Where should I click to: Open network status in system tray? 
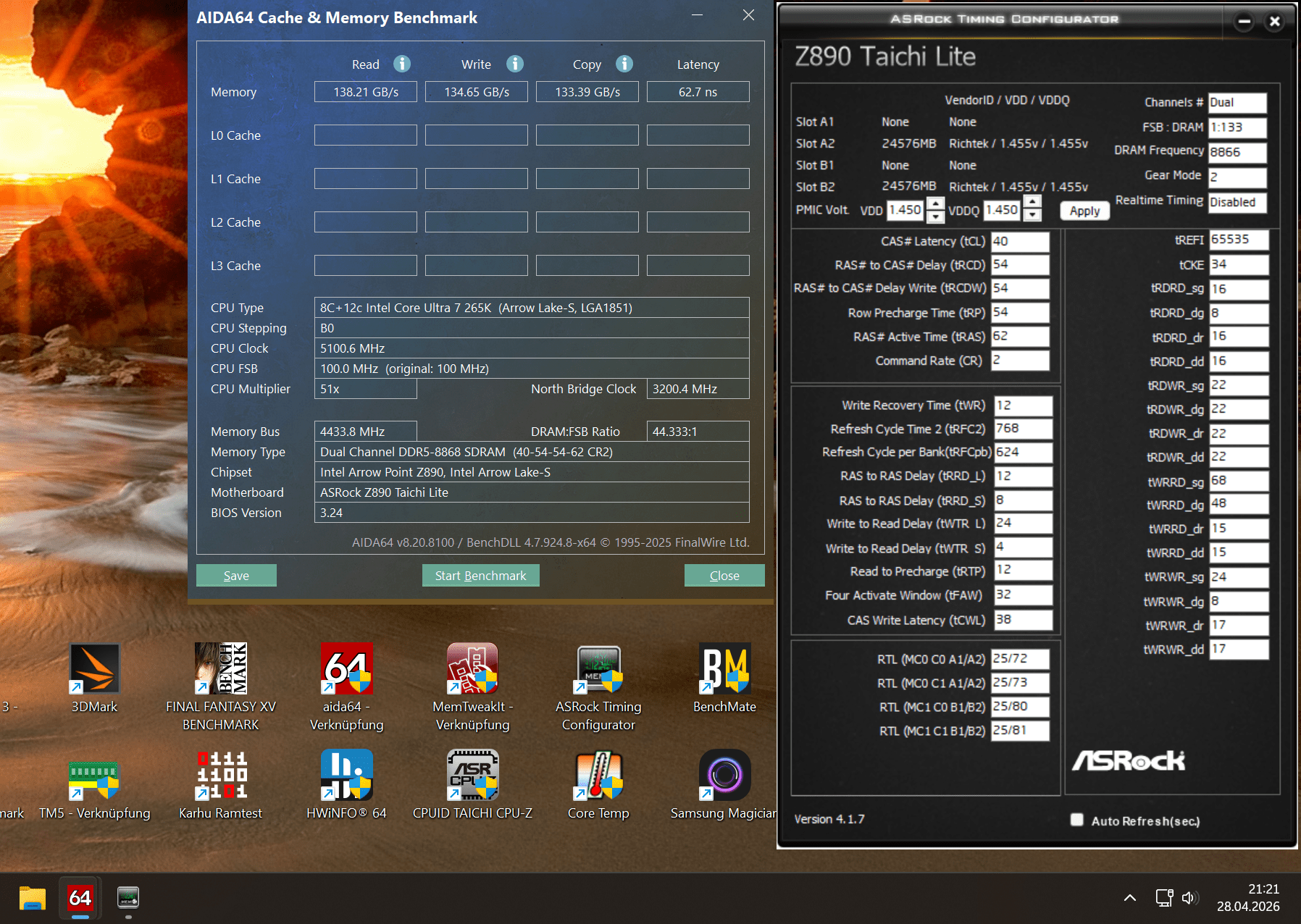pos(1164,898)
